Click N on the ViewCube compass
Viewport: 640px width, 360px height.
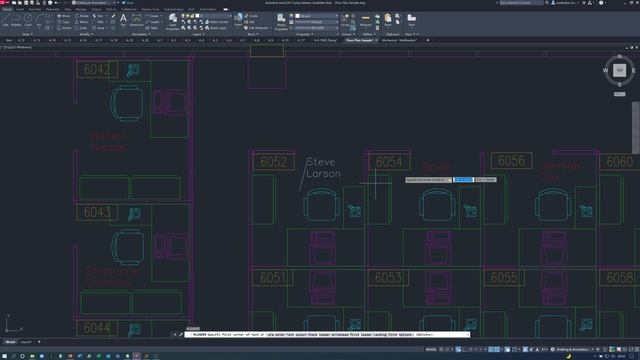click(x=619, y=56)
